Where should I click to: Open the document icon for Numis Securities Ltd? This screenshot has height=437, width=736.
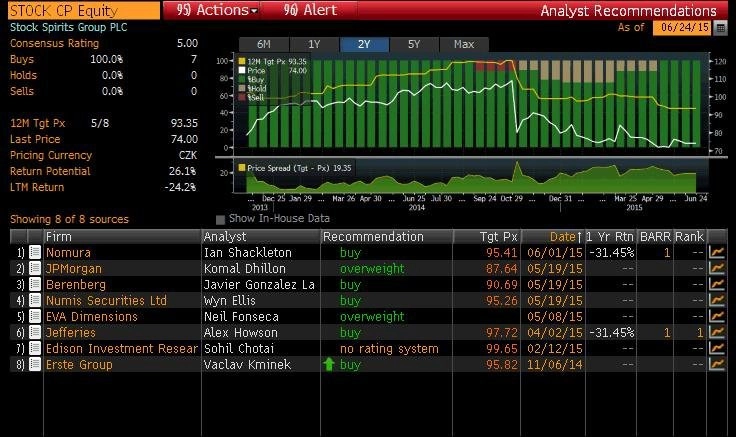tap(35, 300)
